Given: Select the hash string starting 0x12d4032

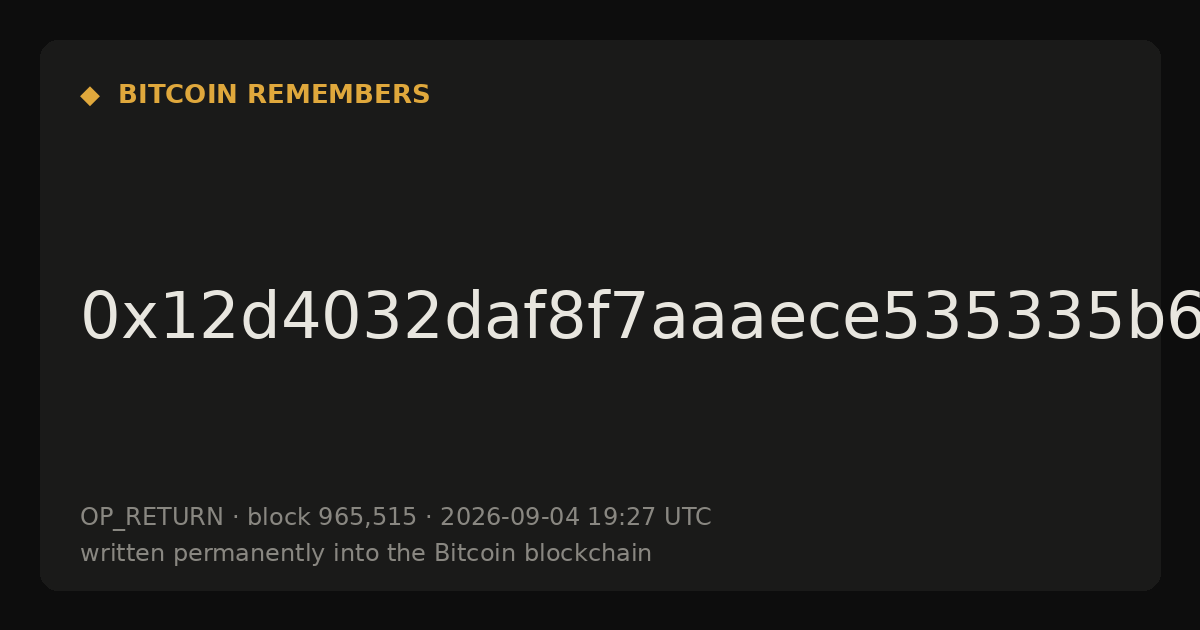Looking at the screenshot, I should (x=640, y=318).
